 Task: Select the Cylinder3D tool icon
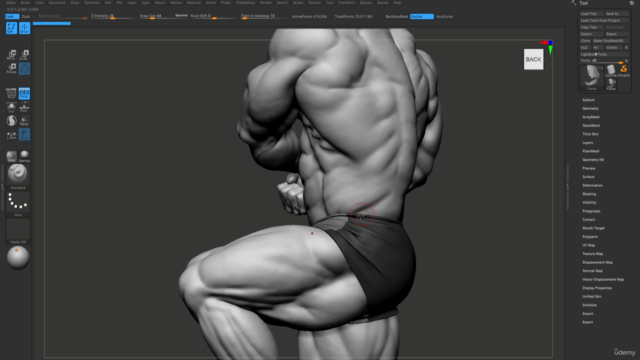(x=611, y=71)
